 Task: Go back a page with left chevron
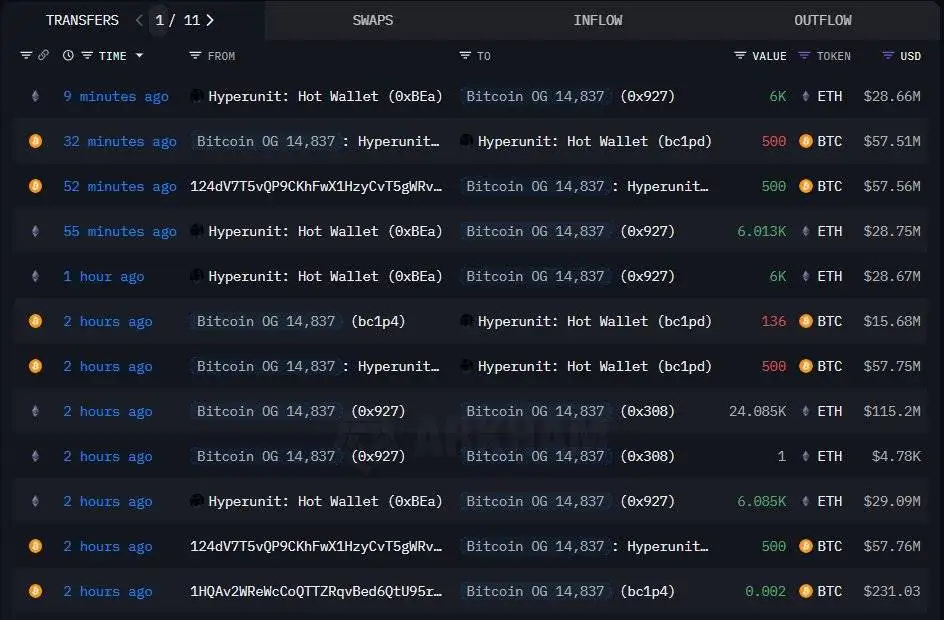coord(137,20)
